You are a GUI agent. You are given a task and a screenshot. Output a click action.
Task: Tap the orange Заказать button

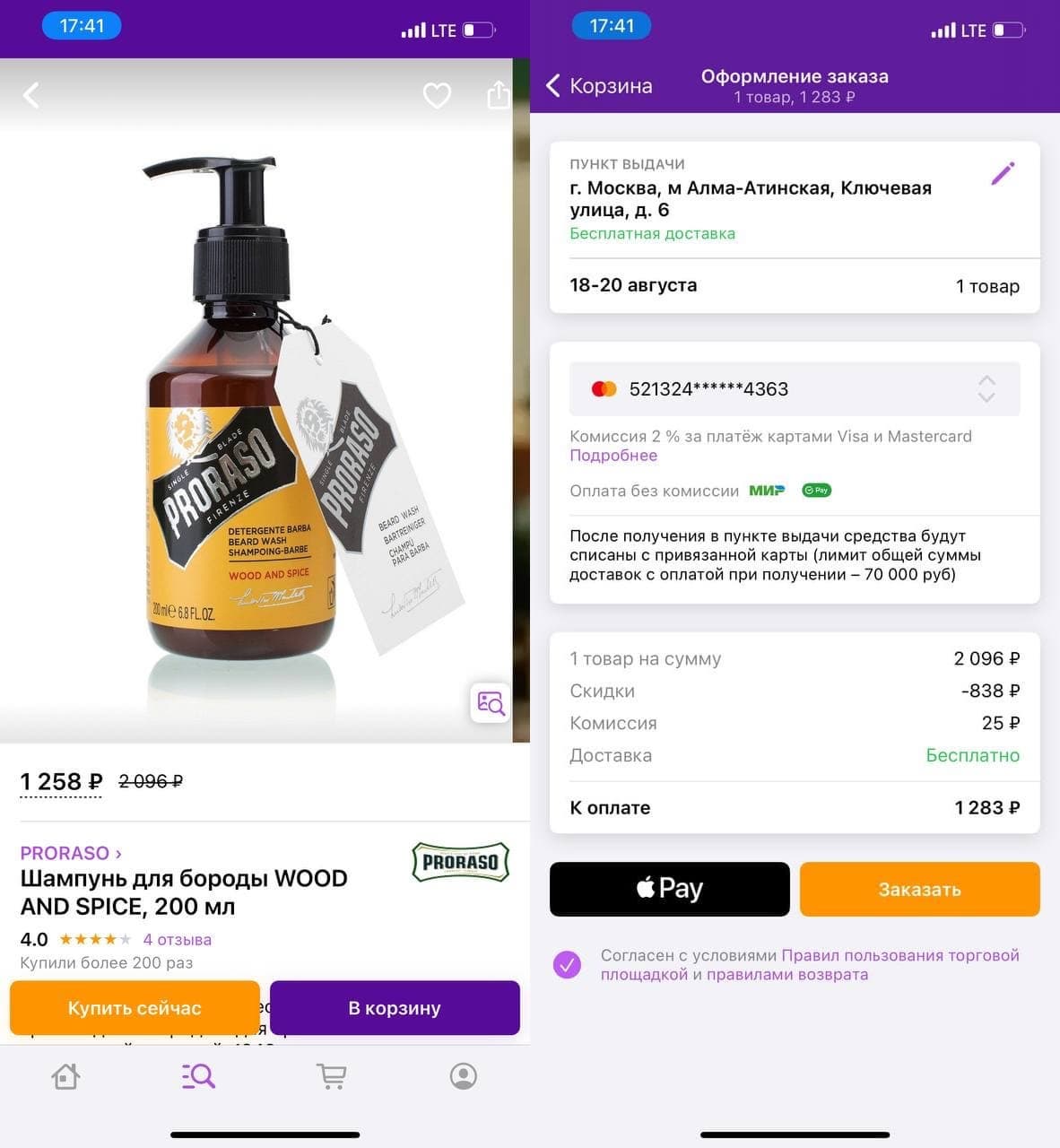click(919, 889)
